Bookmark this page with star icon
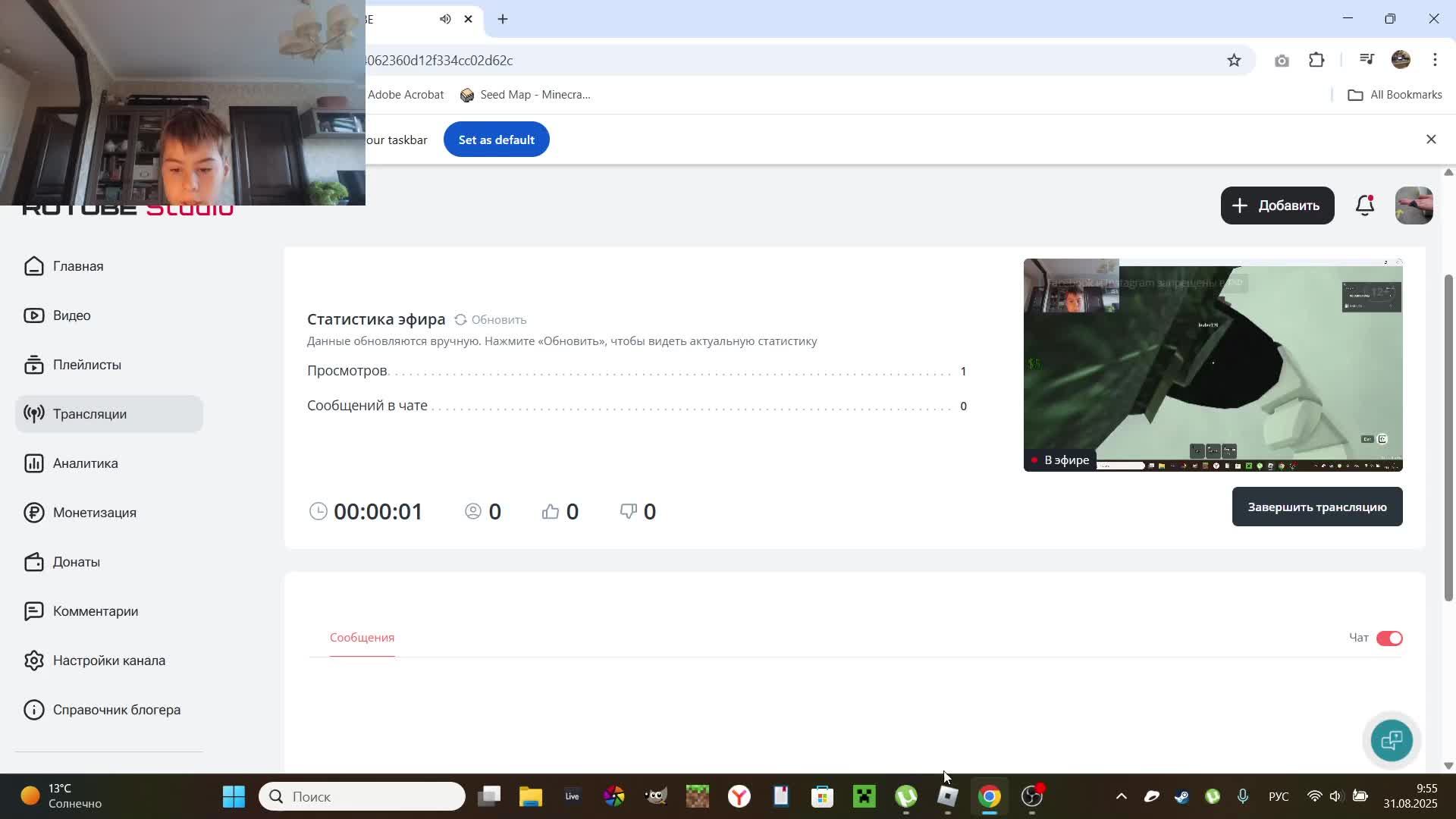This screenshot has height=819, width=1456. point(1234,60)
